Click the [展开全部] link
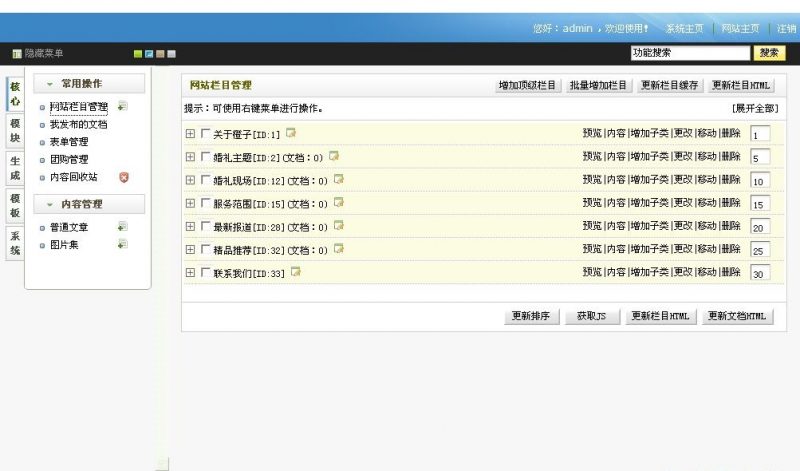The image size is (800, 471). click(755, 108)
